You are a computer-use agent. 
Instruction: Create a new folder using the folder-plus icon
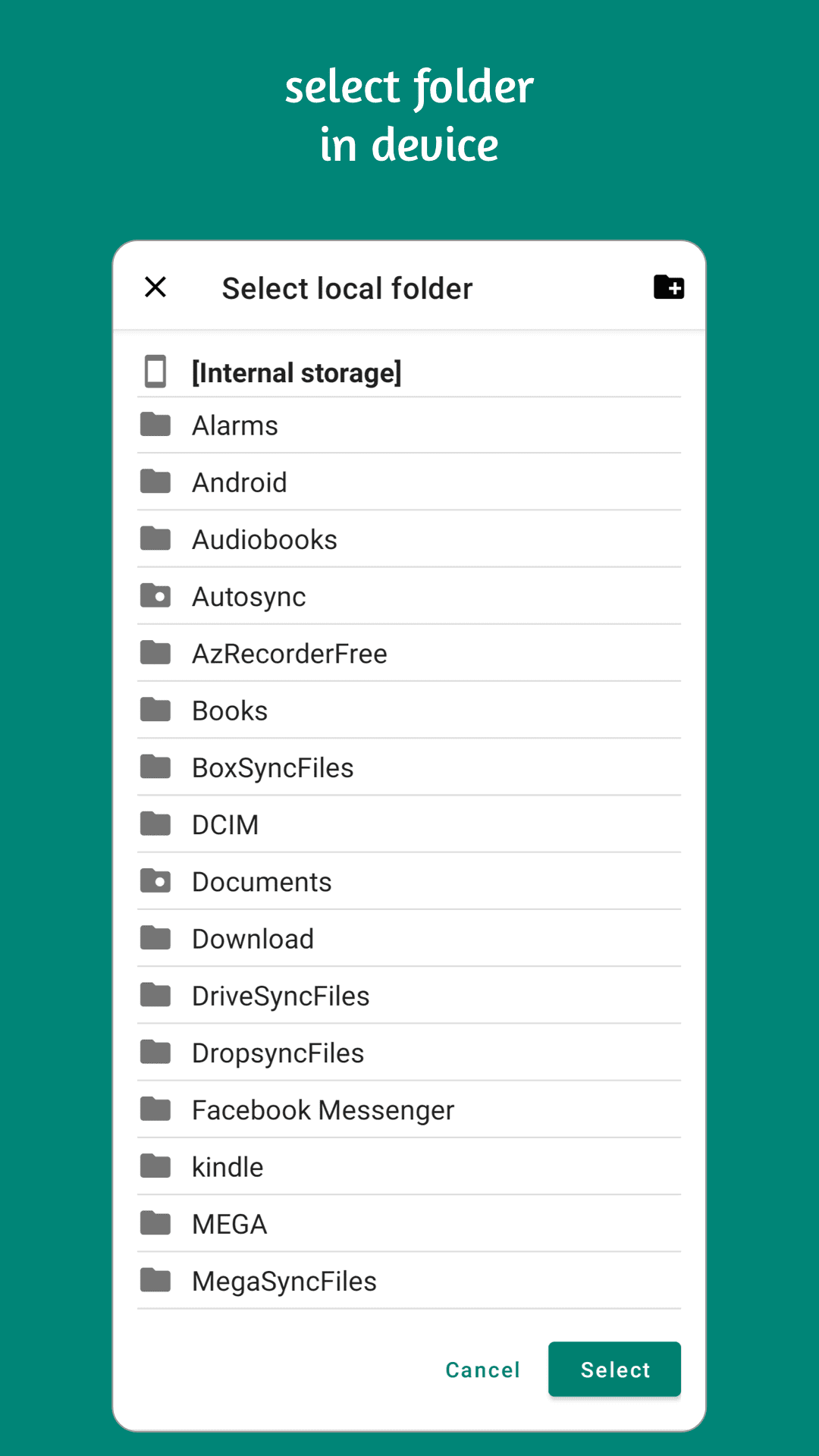tap(670, 287)
